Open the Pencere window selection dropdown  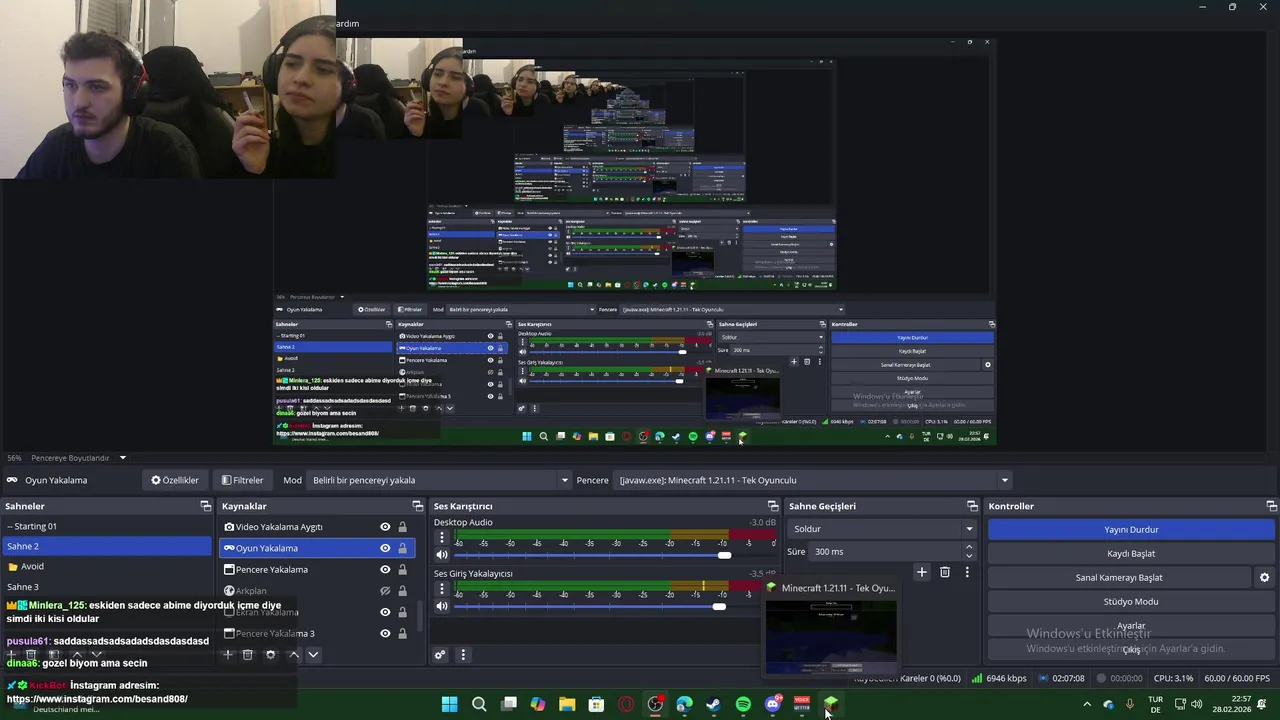click(813, 480)
